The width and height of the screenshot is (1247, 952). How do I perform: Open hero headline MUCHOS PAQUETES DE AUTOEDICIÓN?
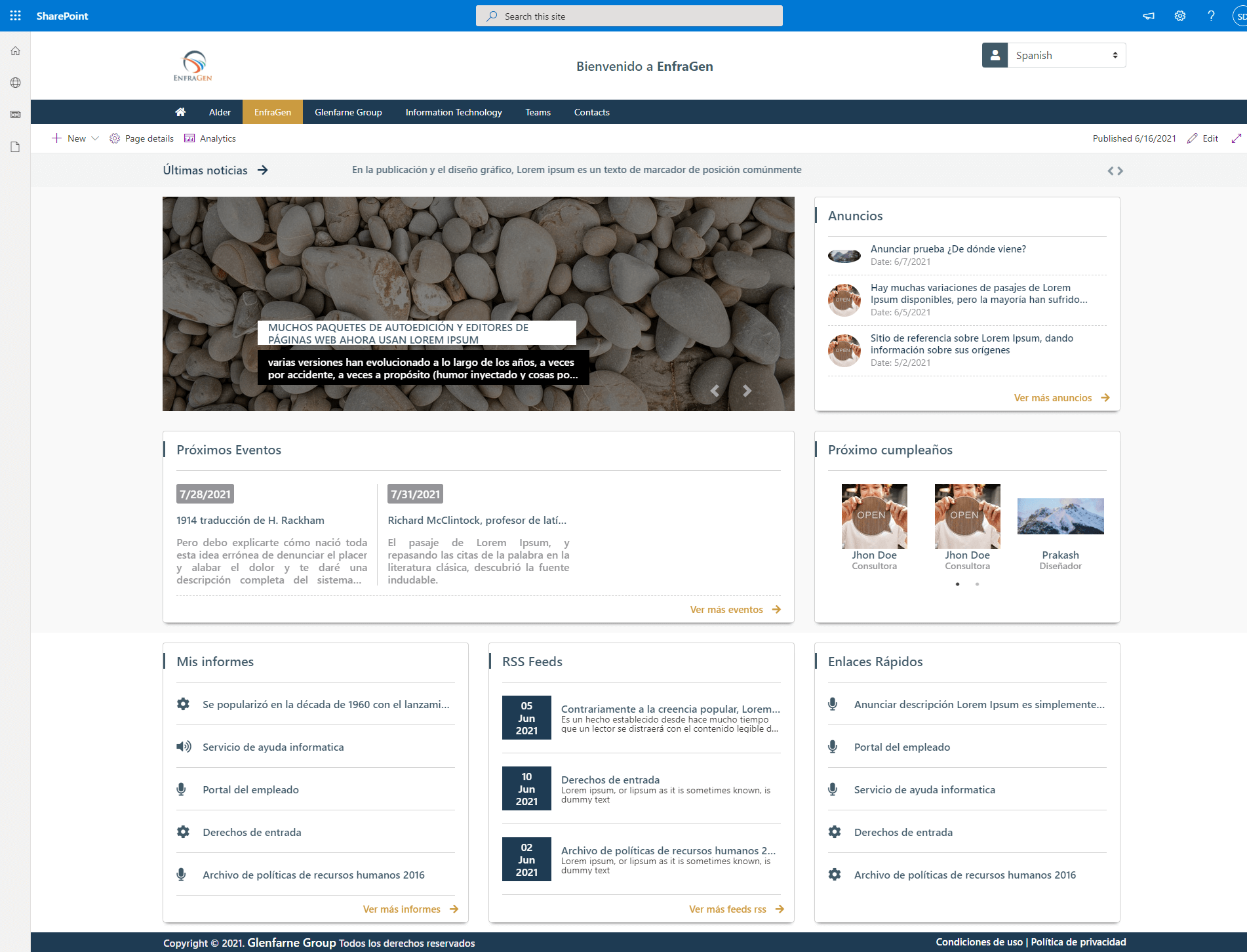pos(417,333)
